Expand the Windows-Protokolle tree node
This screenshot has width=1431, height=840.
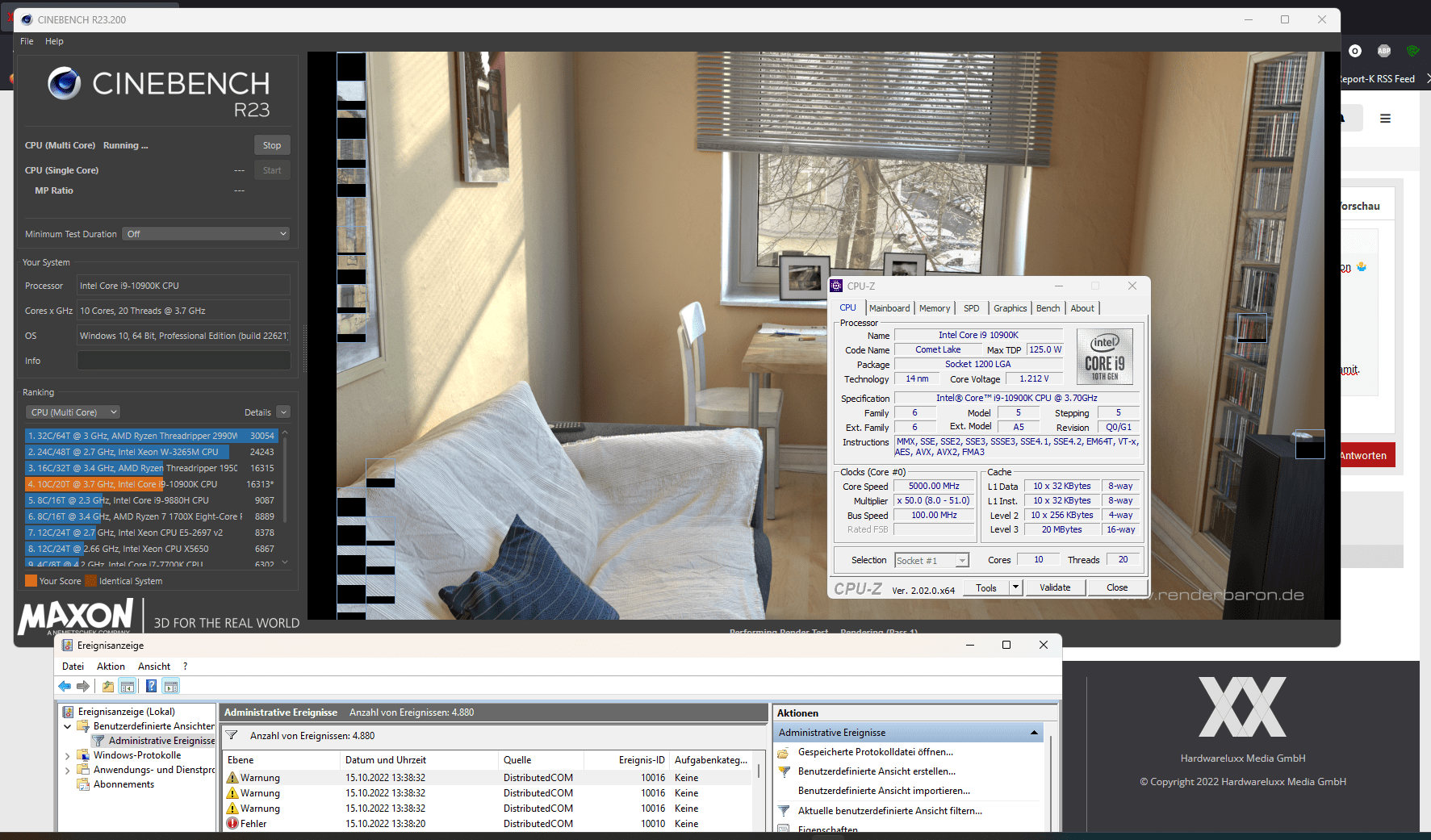pos(68,756)
